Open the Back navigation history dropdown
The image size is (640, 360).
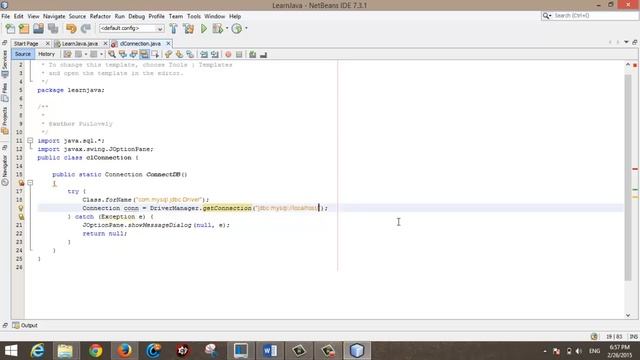tap(86, 54)
